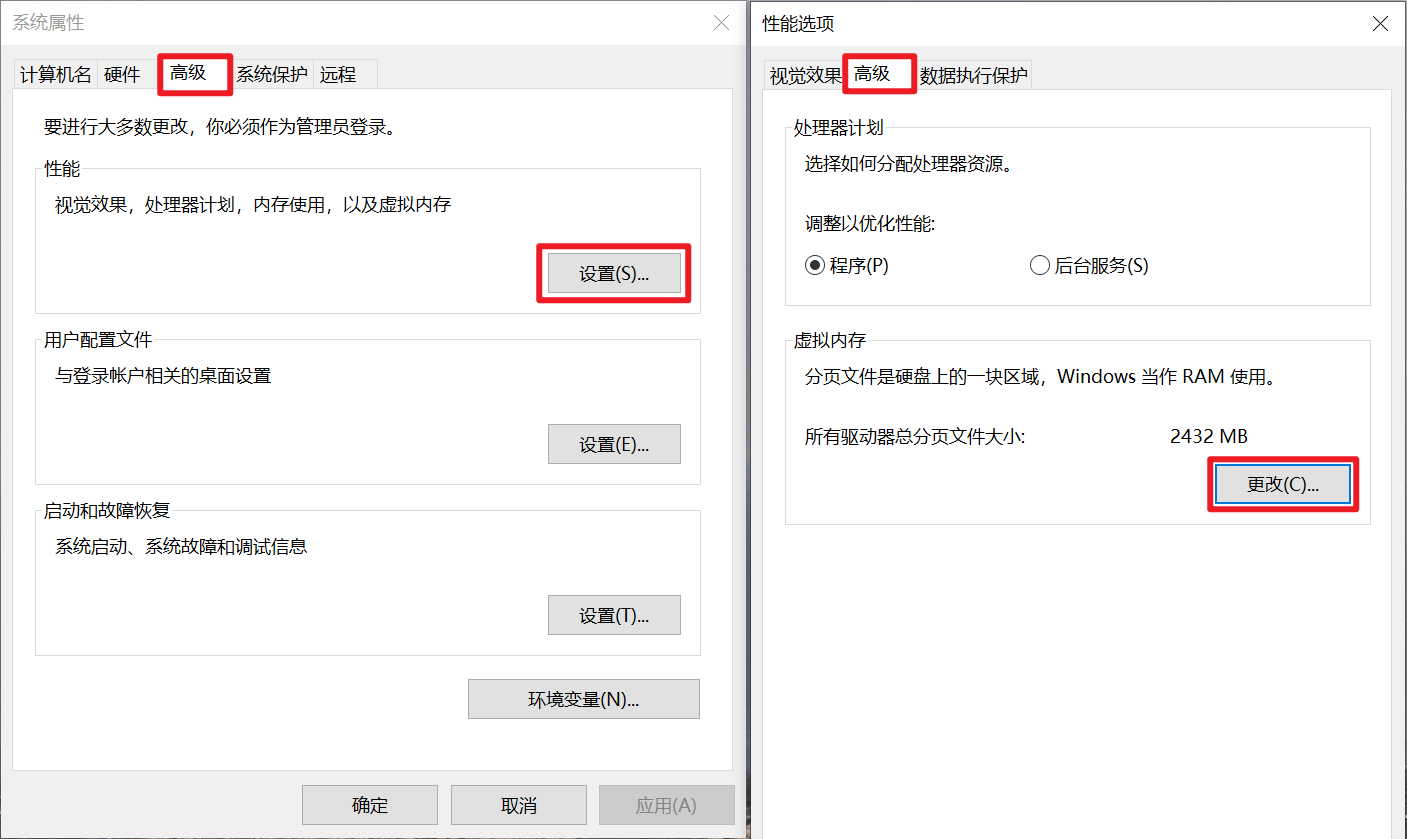Close the 性能选项 dialog window
The width and height of the screenshot is (1407, 839).
point(1380,22)
